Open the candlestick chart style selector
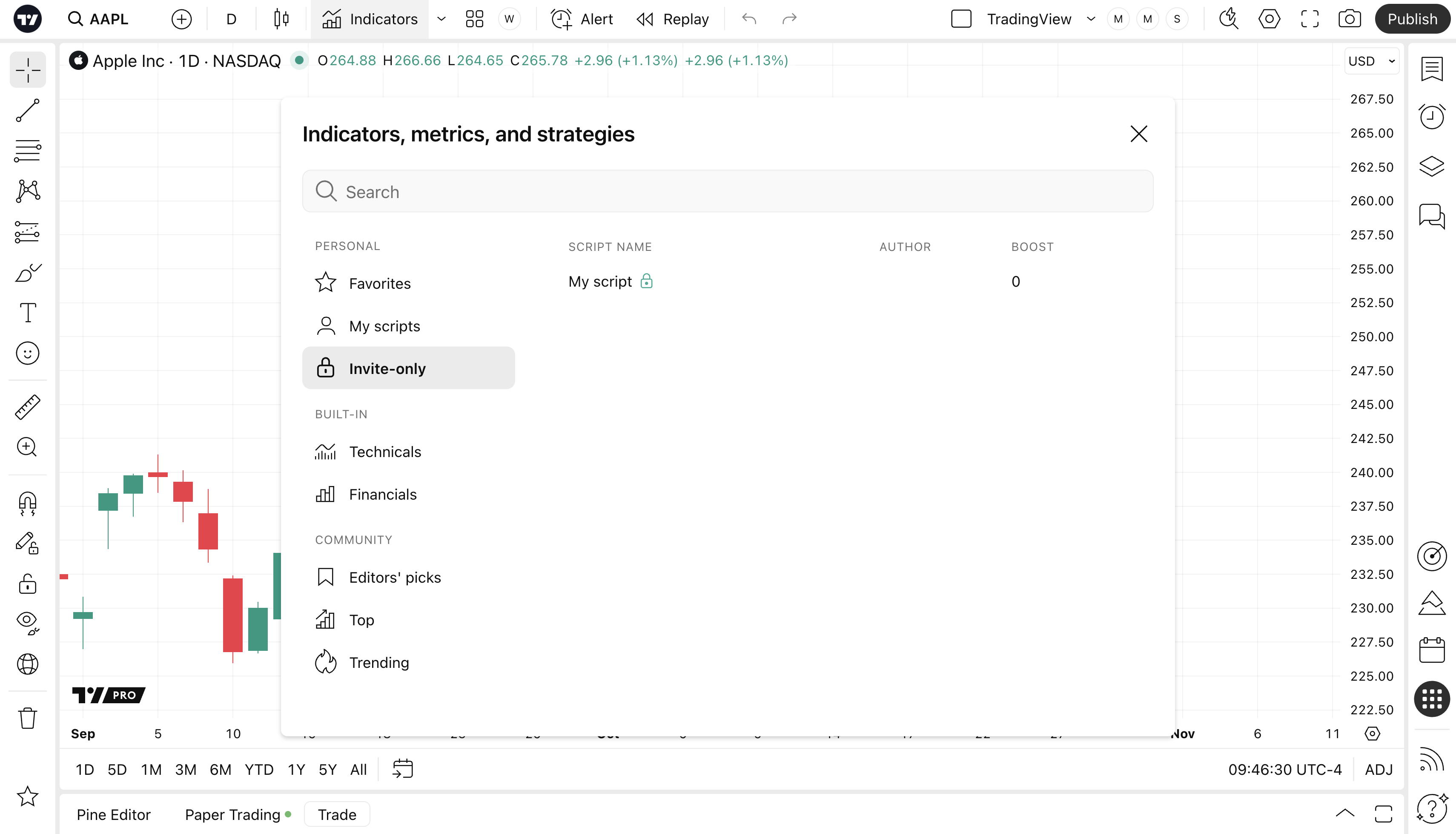The height and width of the screenshot is (834, 1456). (x=281, y=19)
